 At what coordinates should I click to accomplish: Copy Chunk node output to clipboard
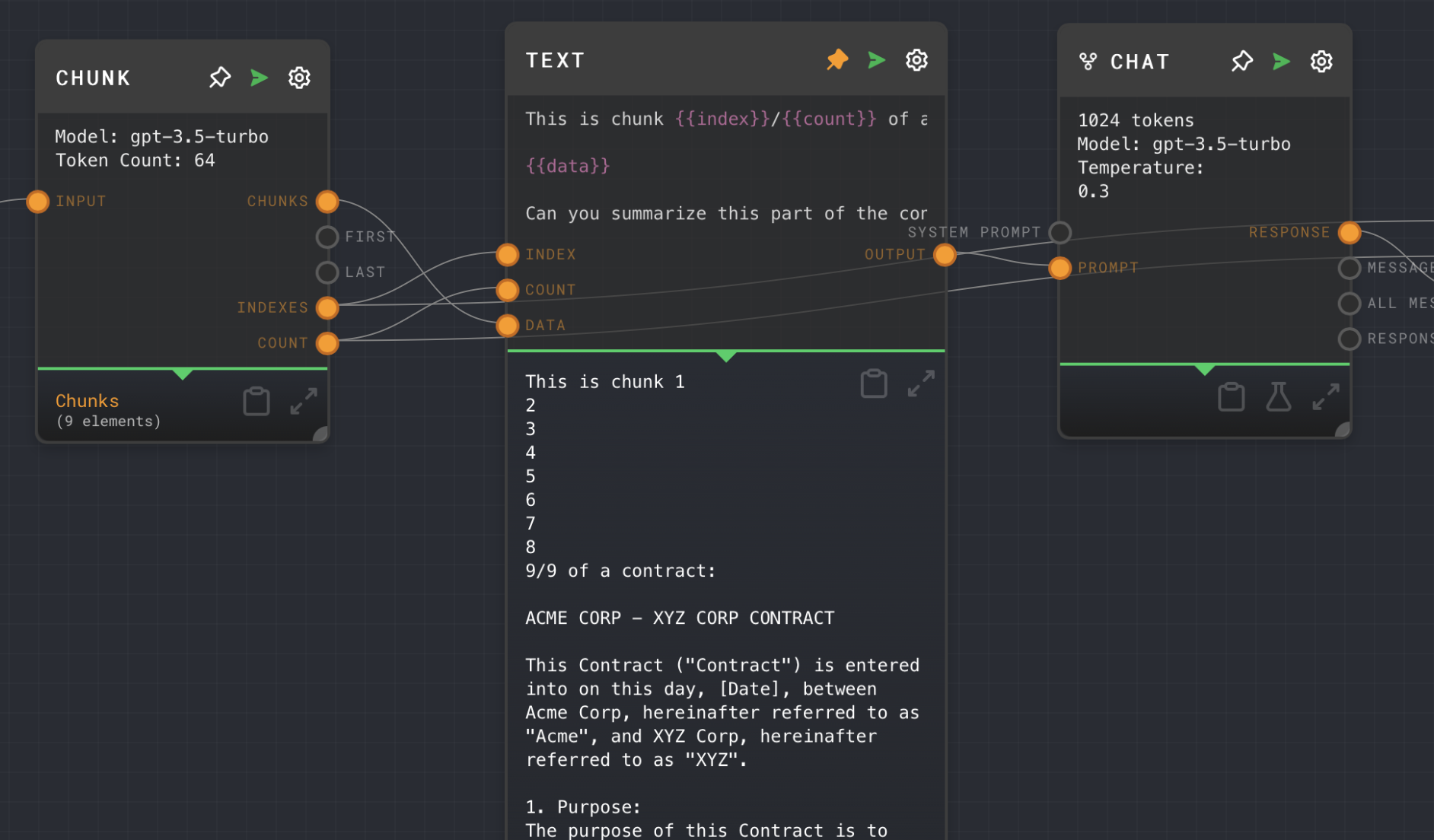(257, 401)
